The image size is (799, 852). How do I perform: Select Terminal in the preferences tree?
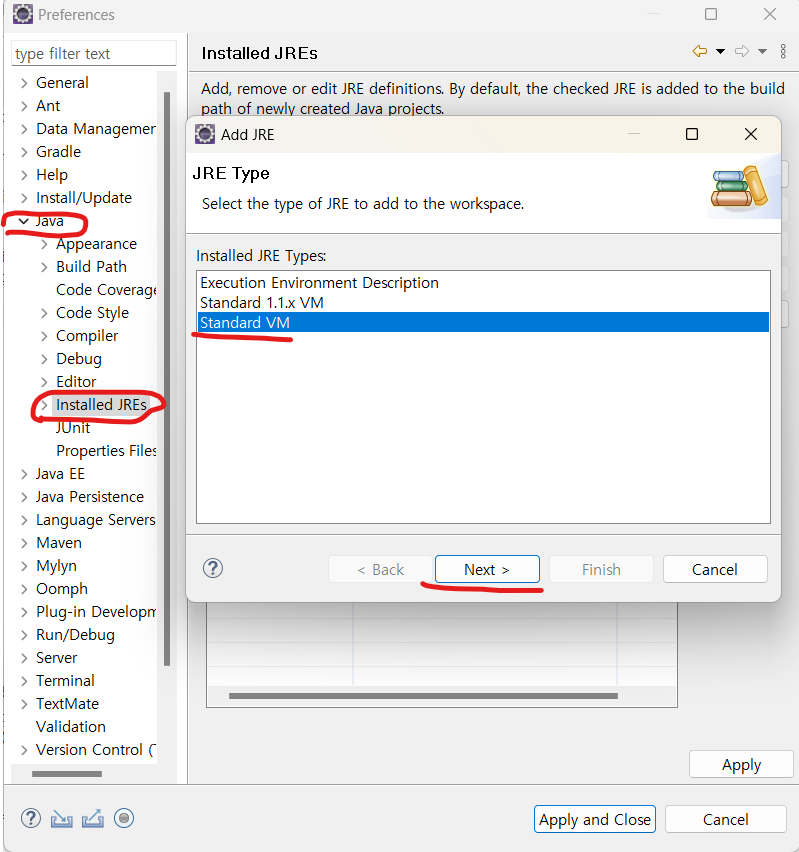click(x=65, y=681)
